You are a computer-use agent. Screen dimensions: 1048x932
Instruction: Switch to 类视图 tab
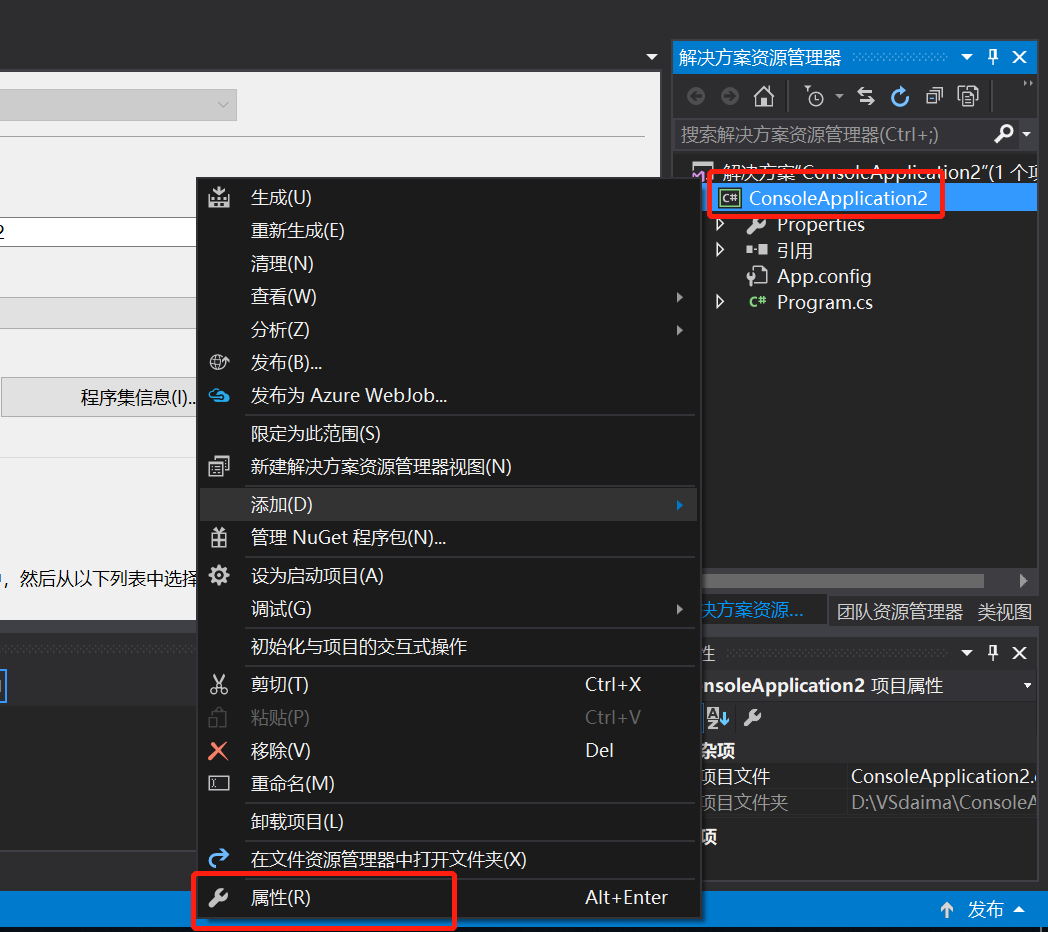1004,611
